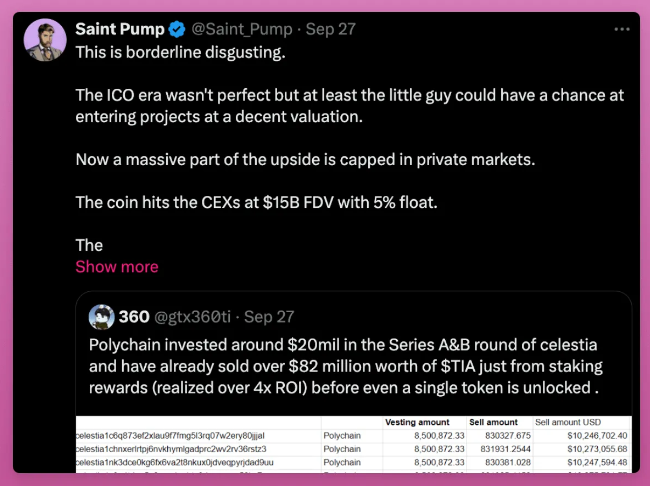
Task: Click the 831931.2544 sell amount cell
Action: click(x=505, y=449)
